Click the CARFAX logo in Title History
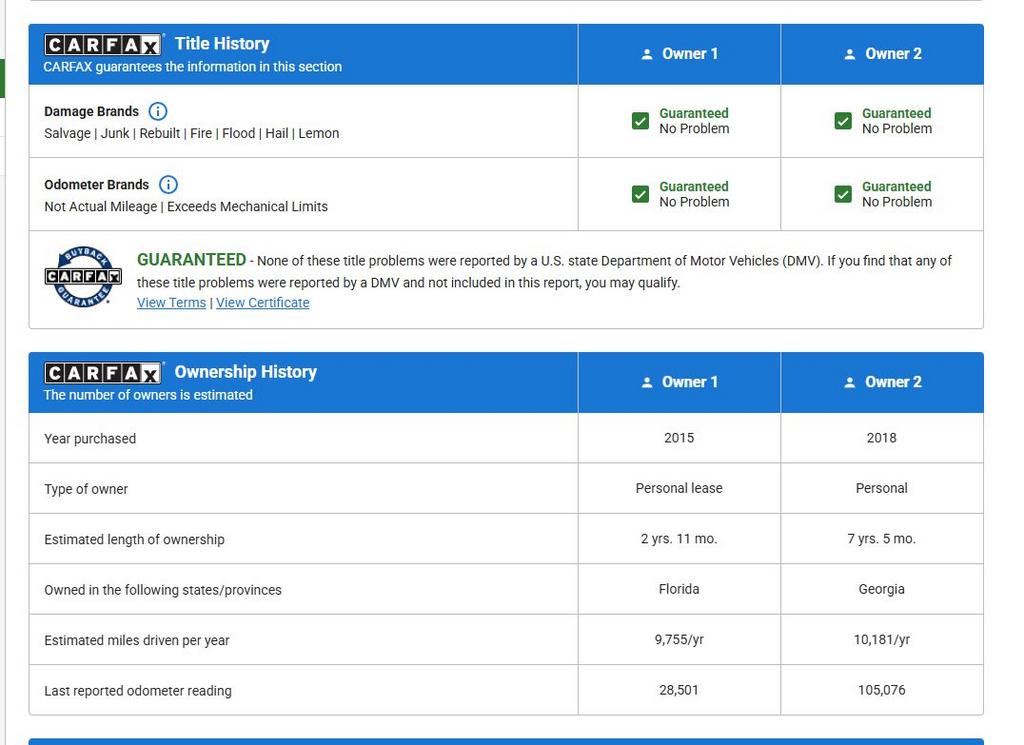The width and height of the screenshot is (1024, 745). (103, 45)
